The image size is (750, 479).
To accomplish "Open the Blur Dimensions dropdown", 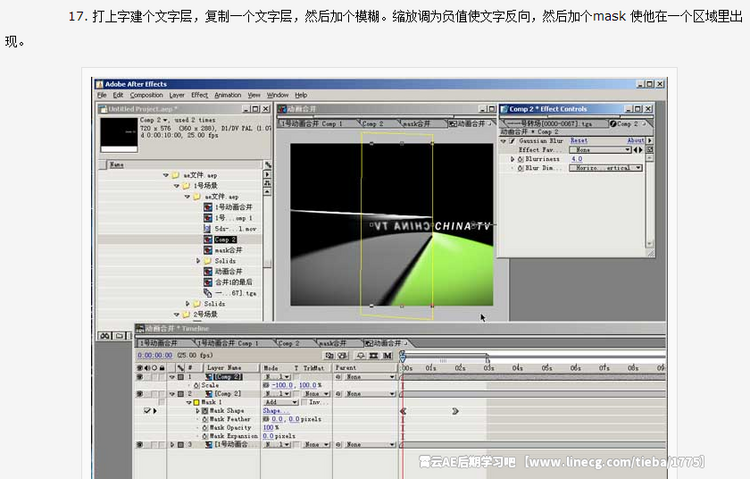I will pyautogui.click(x=606, y=168).
